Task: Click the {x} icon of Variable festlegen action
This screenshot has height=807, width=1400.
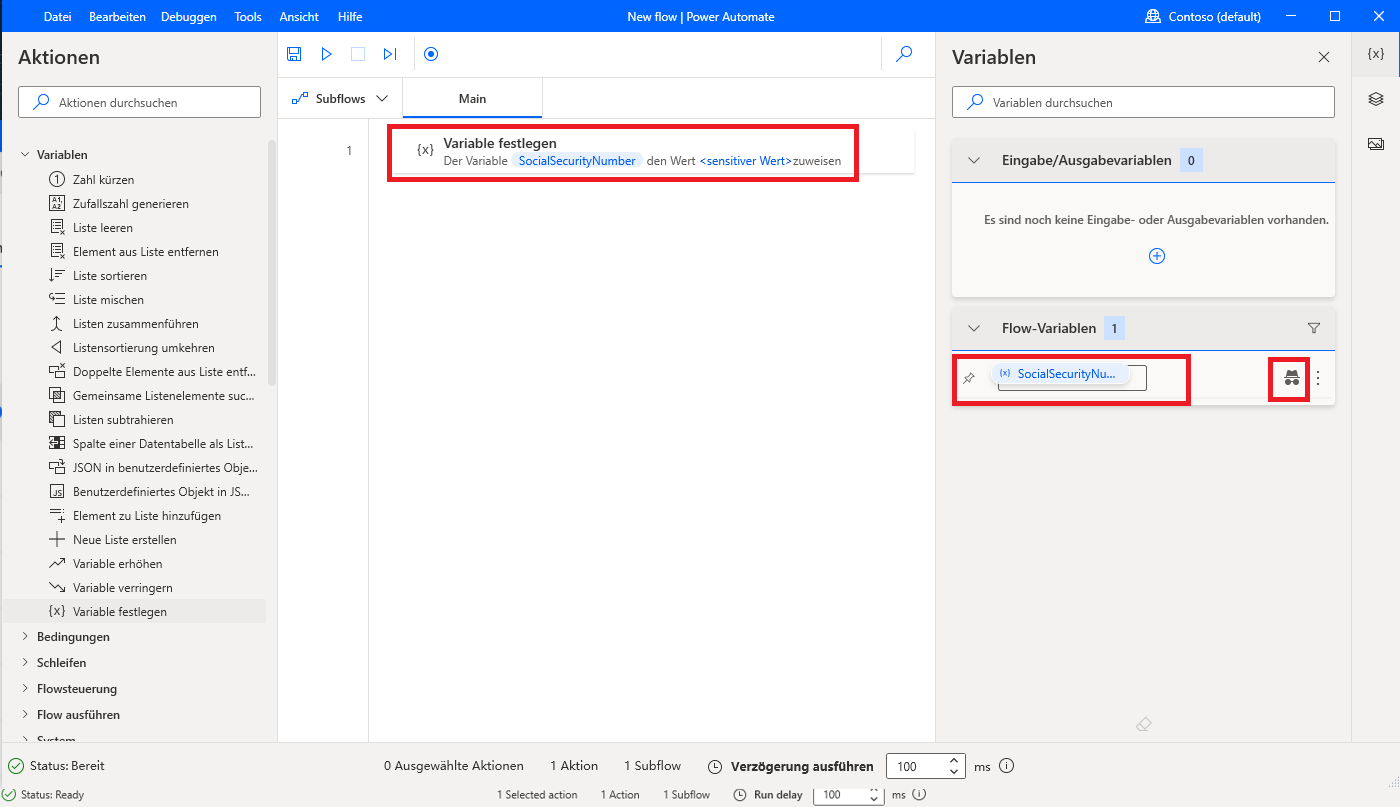Action: 425,150
